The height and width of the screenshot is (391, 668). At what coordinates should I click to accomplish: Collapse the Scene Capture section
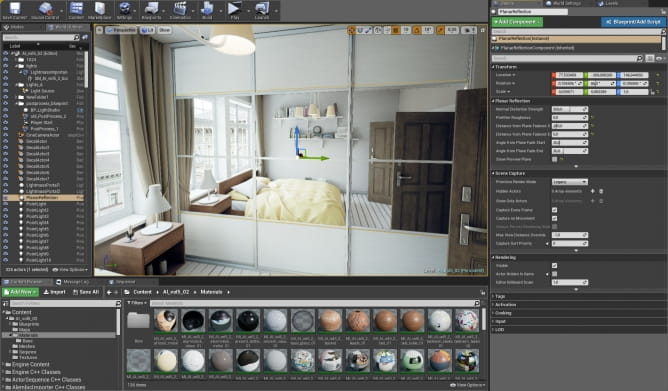[493, 173]
